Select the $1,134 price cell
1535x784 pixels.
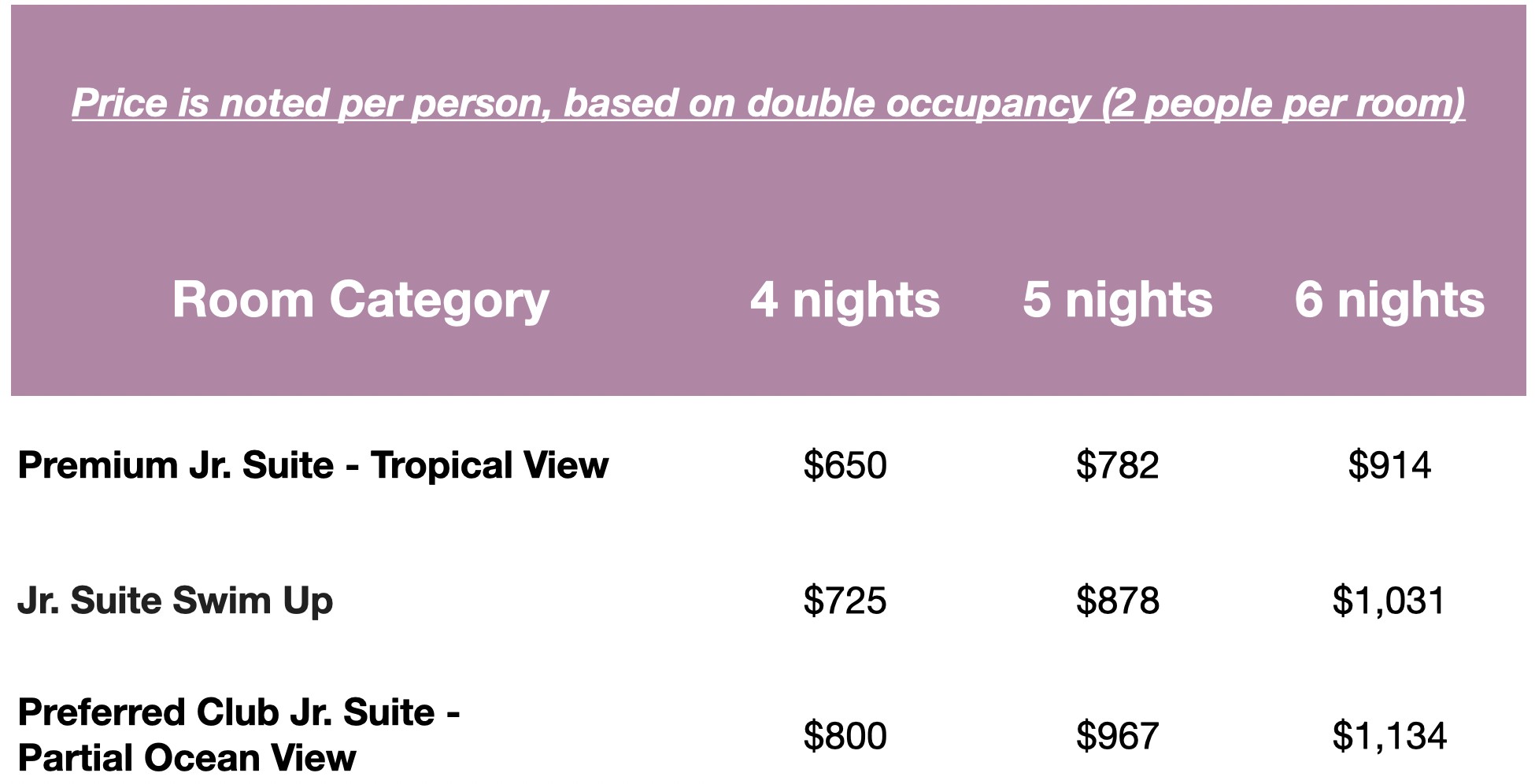coord(1389,736)
